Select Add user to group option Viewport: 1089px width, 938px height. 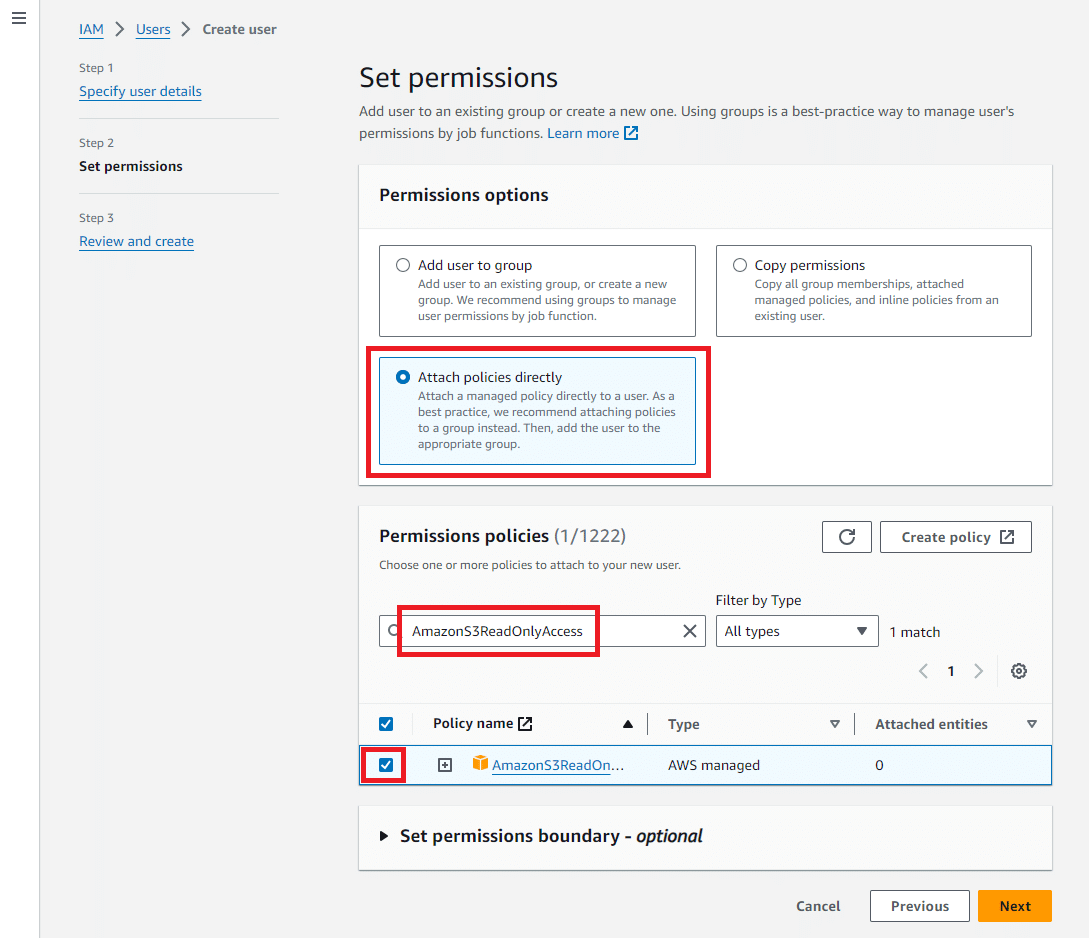pos(403,265)
